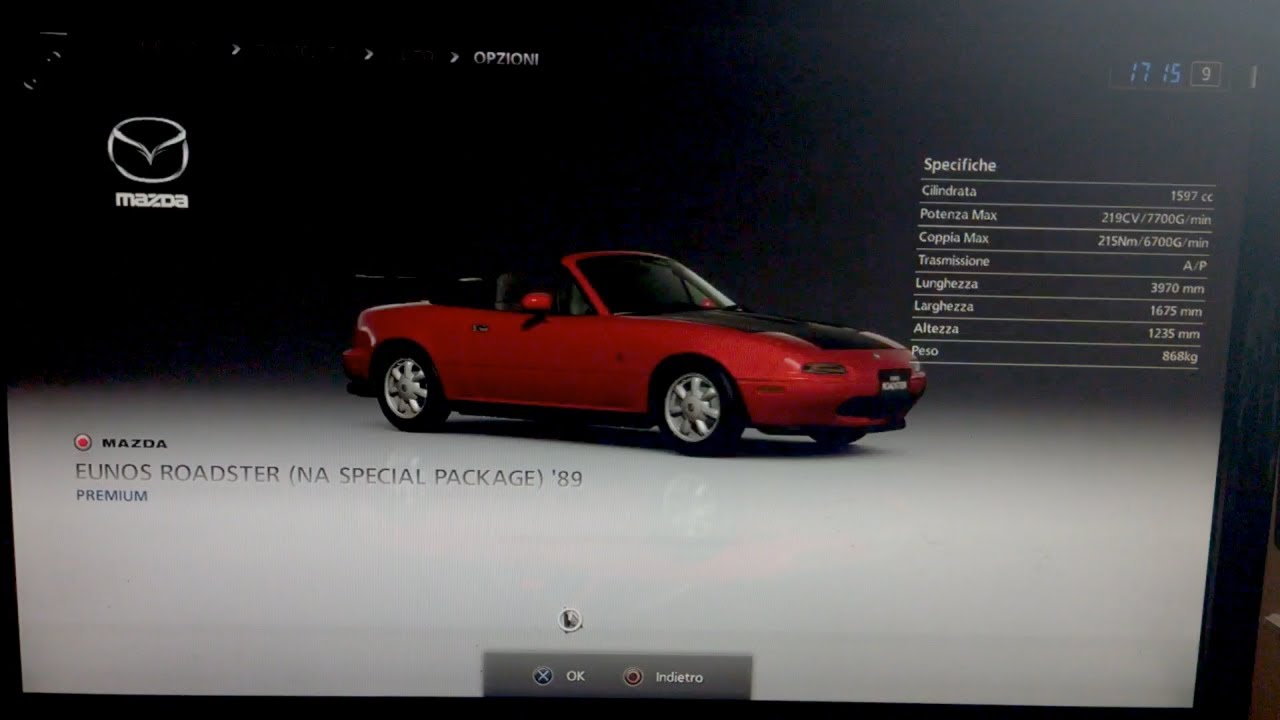Click the Peso label
This screenshot has height=720, width=1280.
point(925,351)
